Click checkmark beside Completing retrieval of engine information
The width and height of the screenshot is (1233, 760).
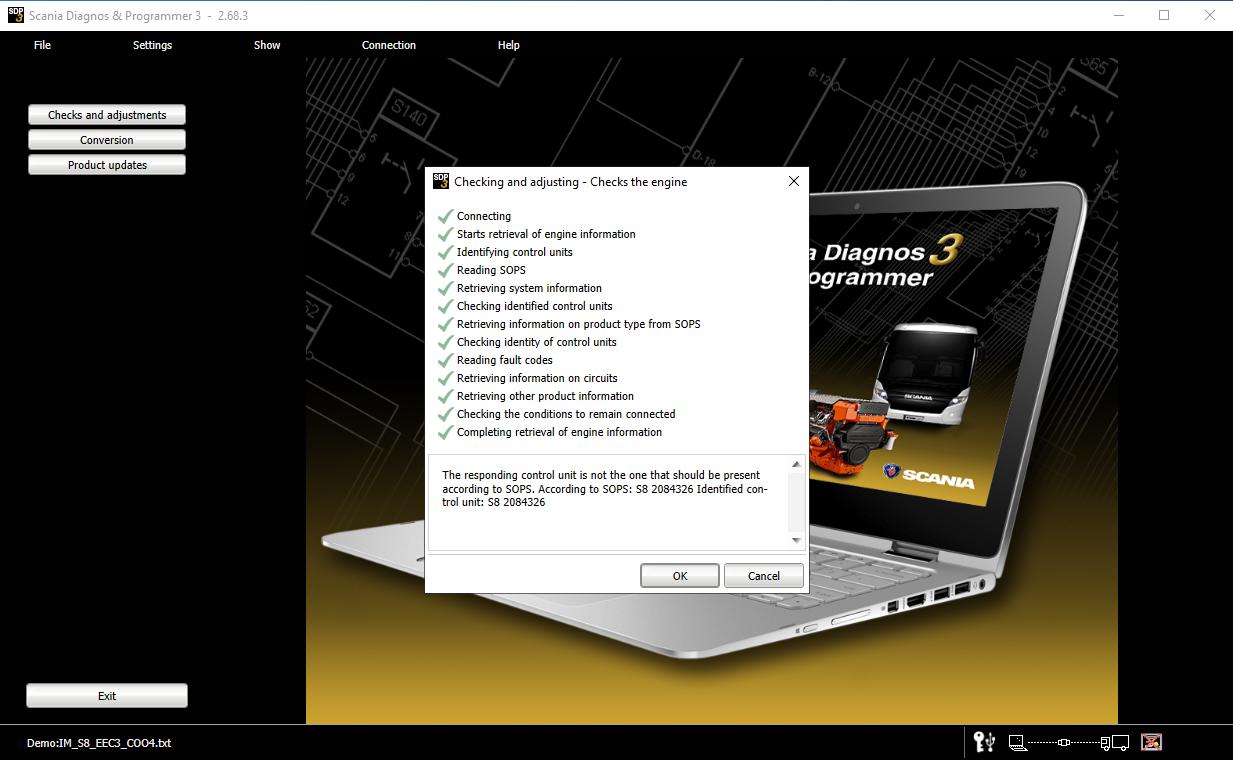coord(446,432)
